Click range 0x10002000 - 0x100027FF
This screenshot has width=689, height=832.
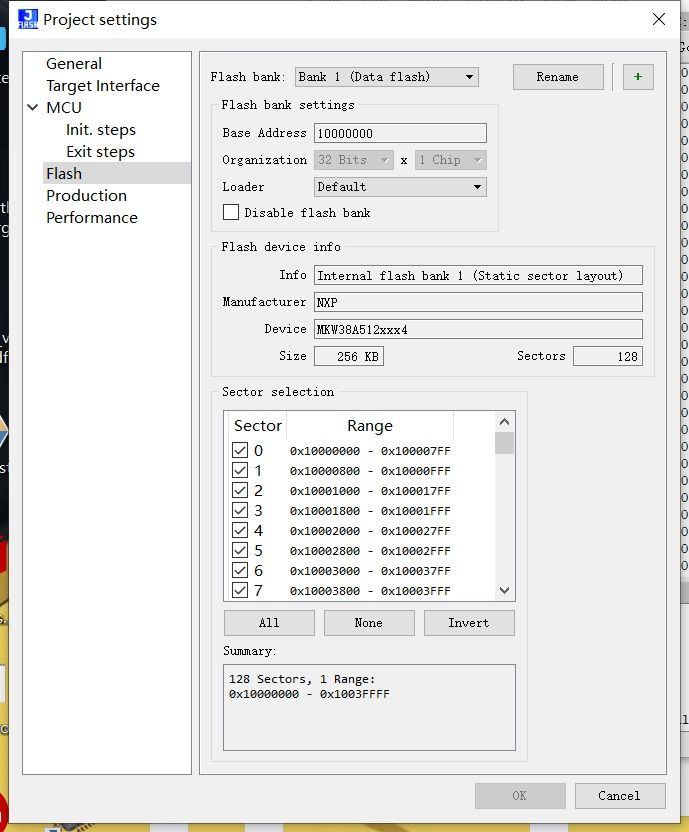pos(370,531)
